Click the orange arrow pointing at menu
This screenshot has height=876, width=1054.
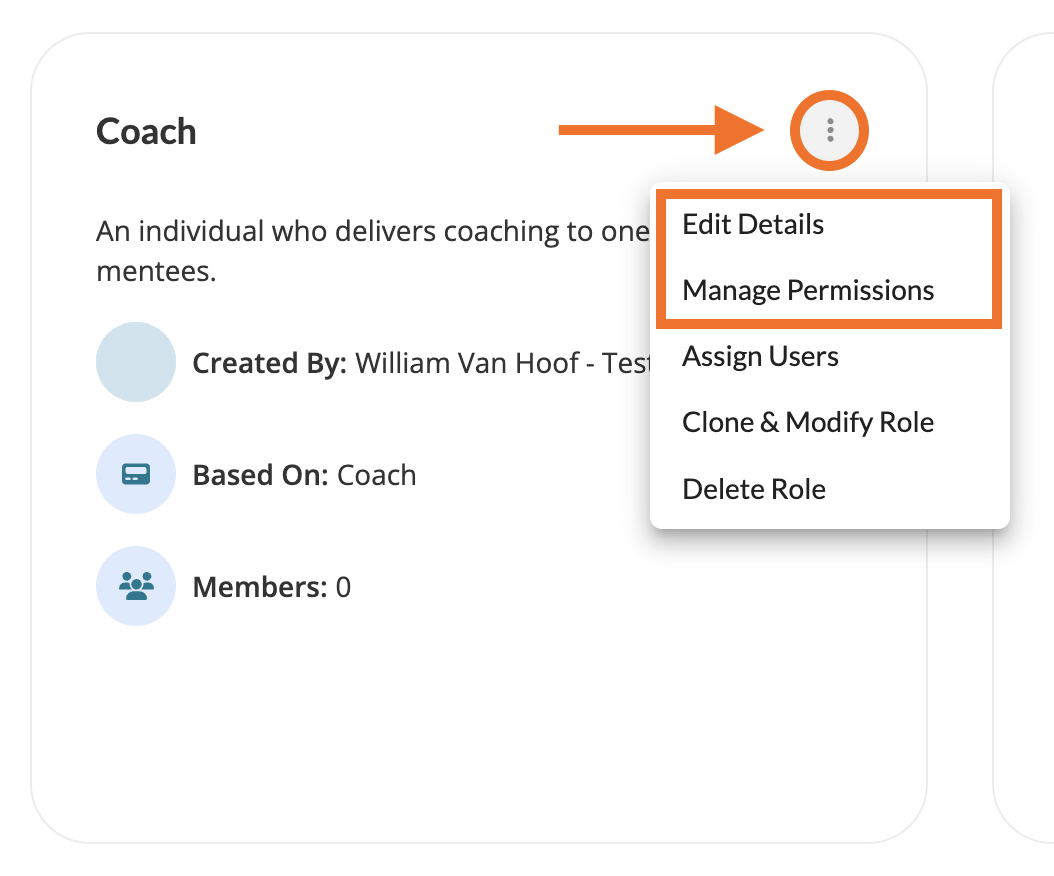[660, 130]
